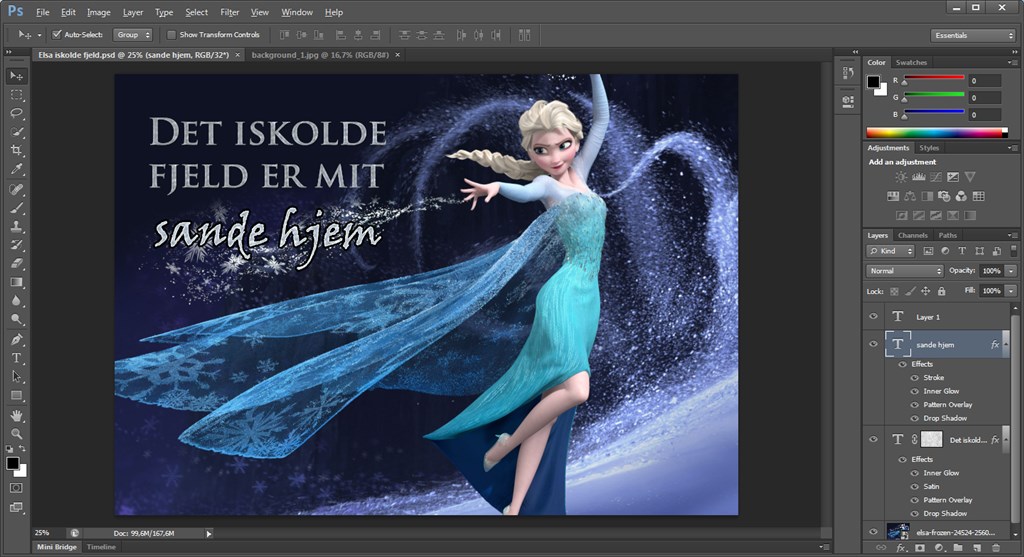This screenshot has width=1024, height=557.
Task: Enable Show Transform Controls checkbox
Action: [x=171, y=35]
